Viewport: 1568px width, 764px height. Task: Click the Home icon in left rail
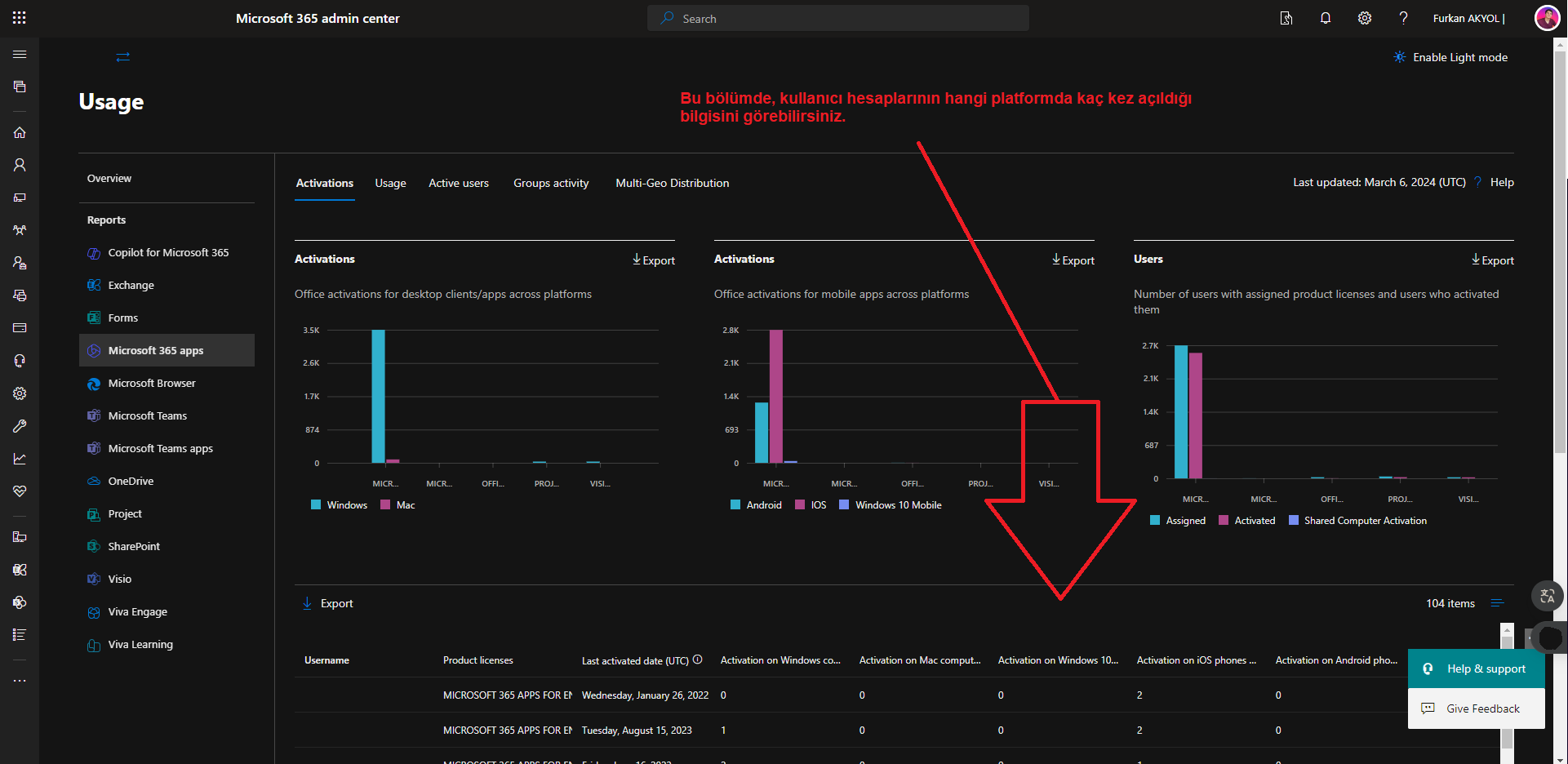pos(20,132)
